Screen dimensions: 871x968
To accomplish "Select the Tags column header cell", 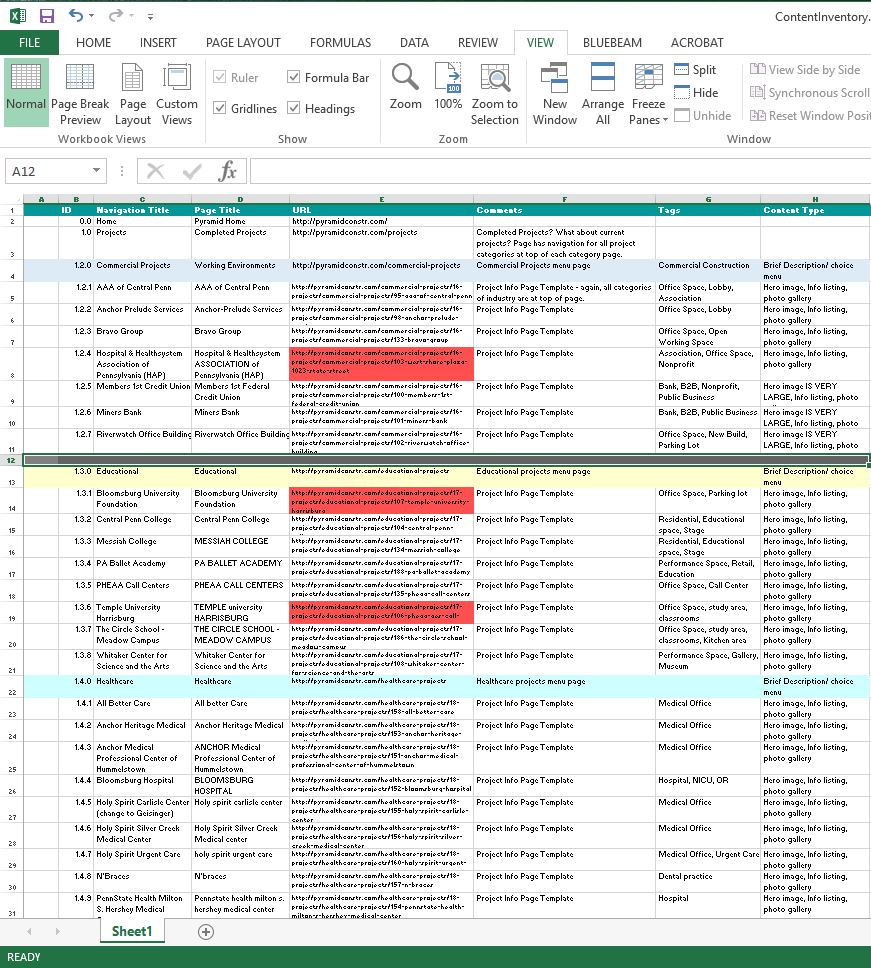I will point(708,210).
